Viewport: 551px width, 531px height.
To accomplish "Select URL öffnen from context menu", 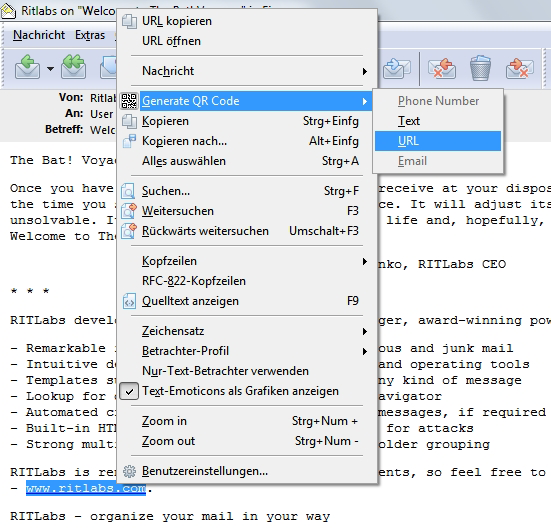I will coord(246,41).
